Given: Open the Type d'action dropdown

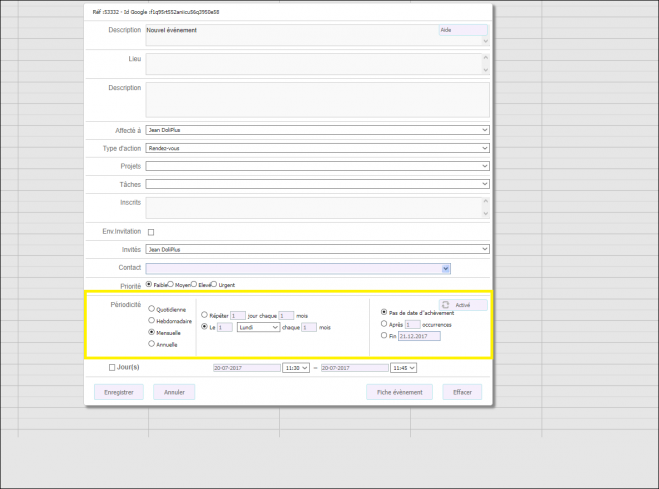Looking at the screenshot, I should tap(317, 148).
